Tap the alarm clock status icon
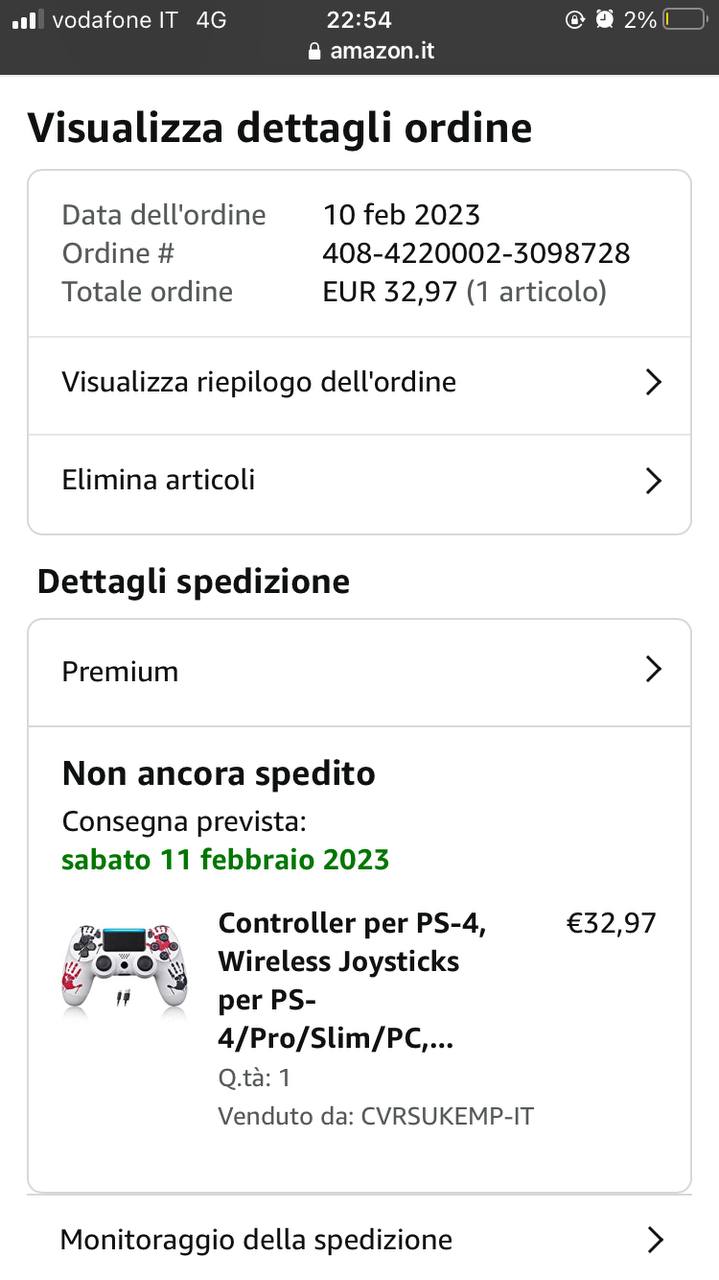The height and width of the screenshot is (1280, 719). tap(604, 19)
